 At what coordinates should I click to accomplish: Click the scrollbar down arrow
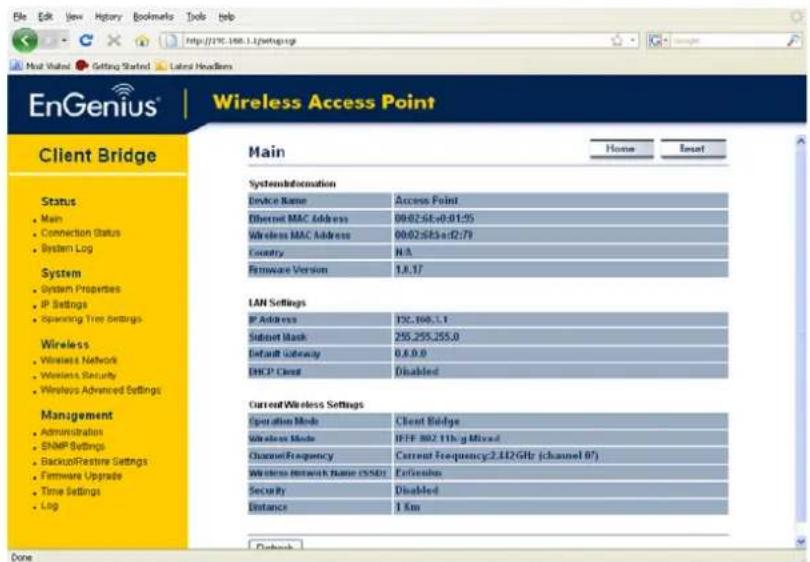point(801,541)
